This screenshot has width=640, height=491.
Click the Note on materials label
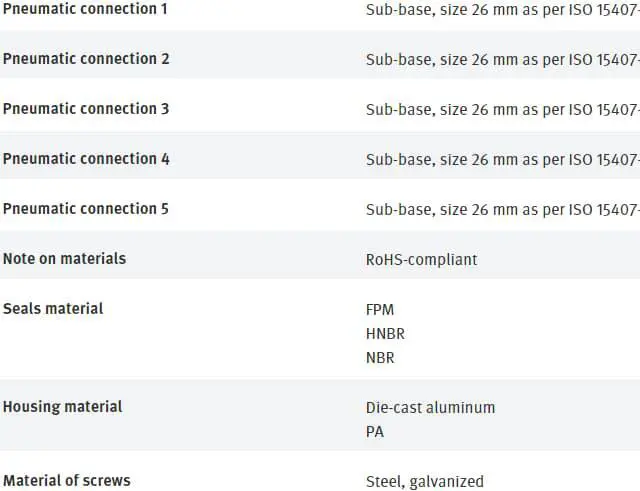[x=64, y=259]
